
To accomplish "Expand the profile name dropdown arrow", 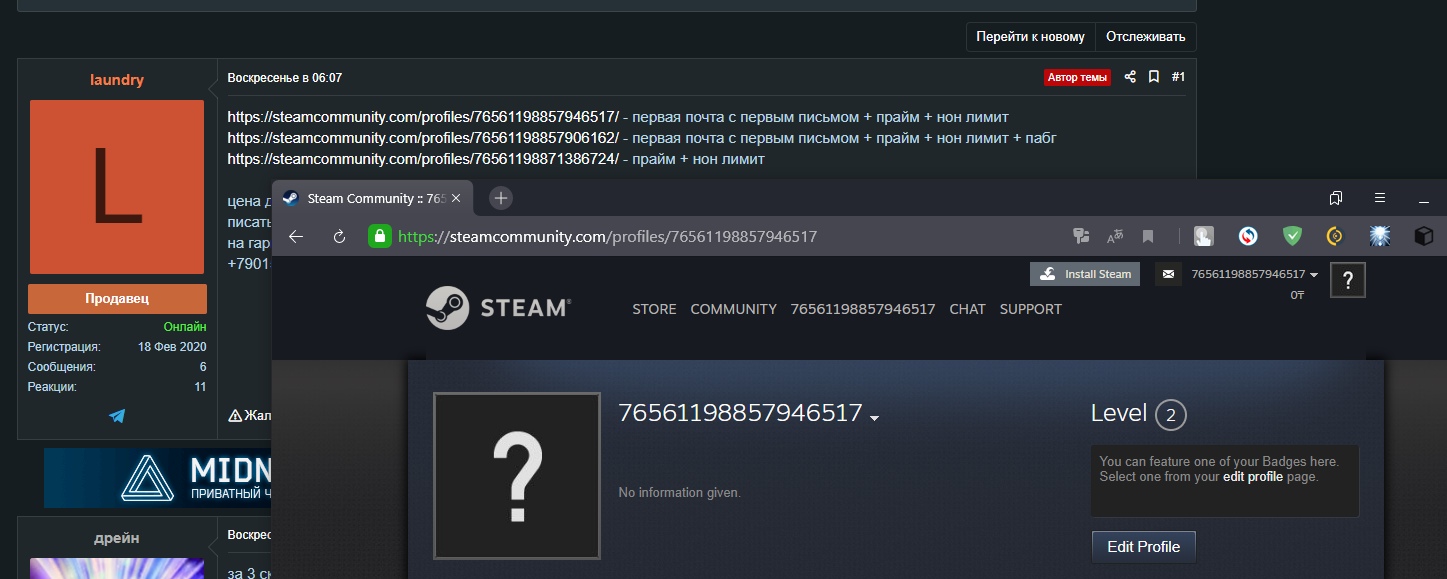I will tap(875, 418).
